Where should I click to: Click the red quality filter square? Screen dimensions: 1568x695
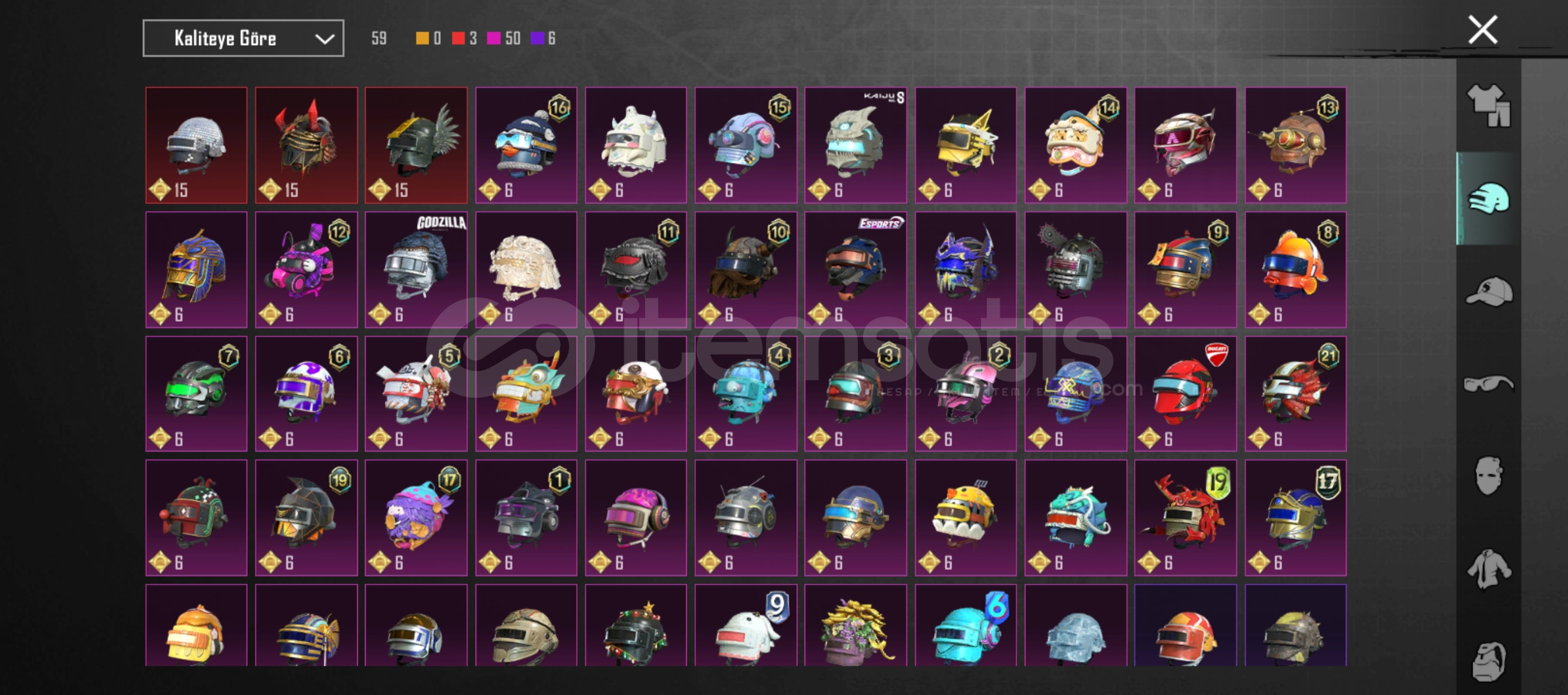(x=458, y=39)
